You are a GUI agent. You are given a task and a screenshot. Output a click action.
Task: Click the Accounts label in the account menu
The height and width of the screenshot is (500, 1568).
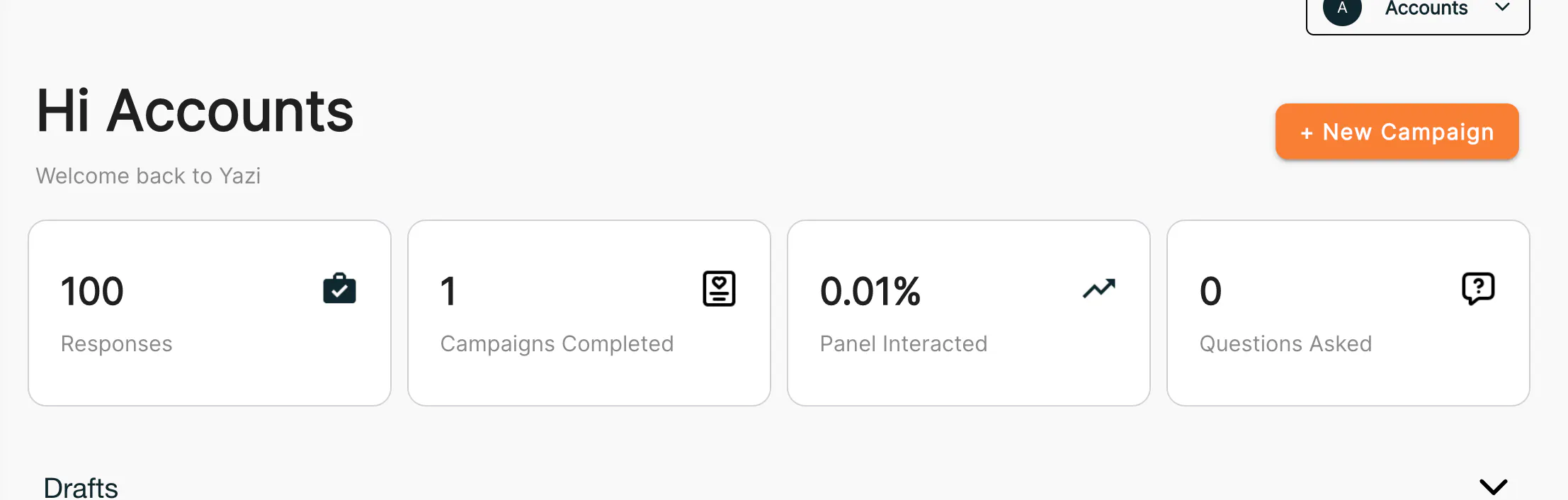tap(1426, 8)
